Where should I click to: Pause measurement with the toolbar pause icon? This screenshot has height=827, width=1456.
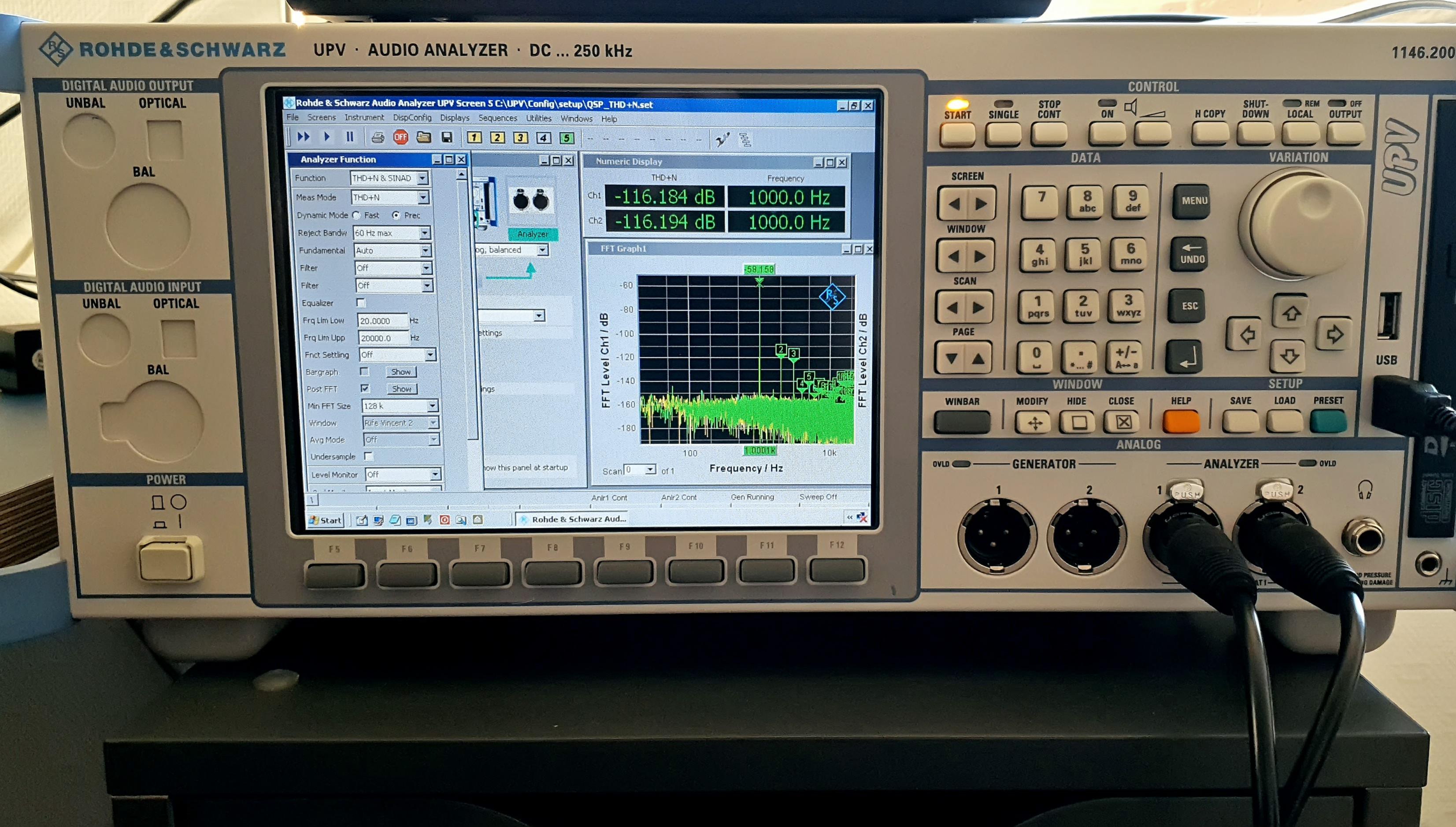pyautogui.click(x=350, y=137)
